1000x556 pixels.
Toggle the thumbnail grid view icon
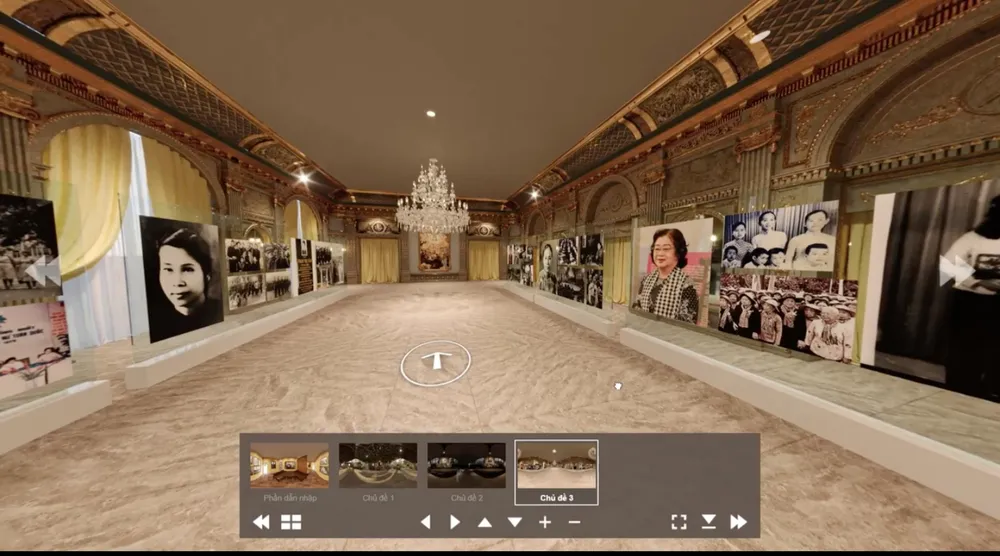(291, 522)
